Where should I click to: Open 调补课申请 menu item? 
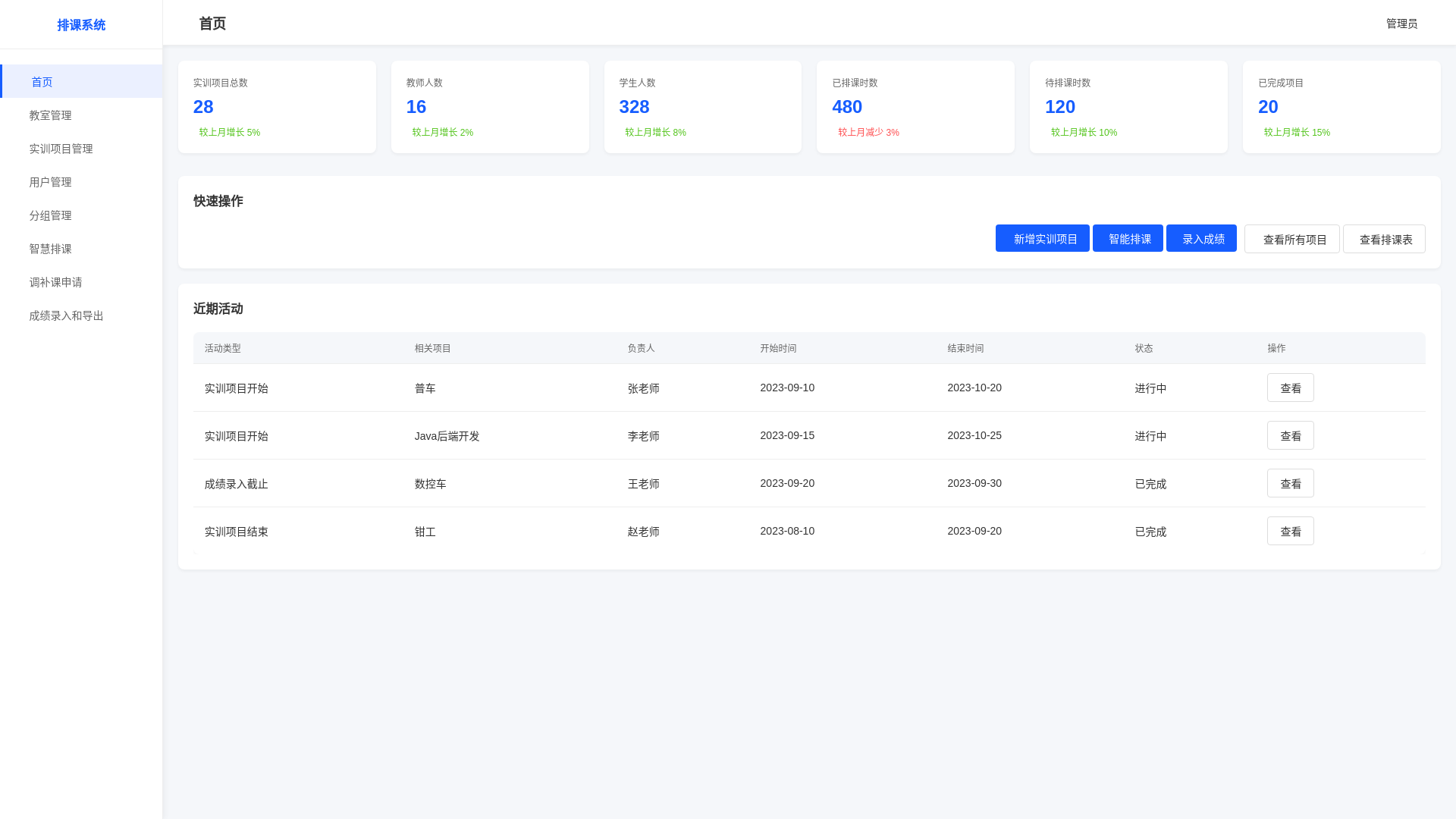click(55, 282)
